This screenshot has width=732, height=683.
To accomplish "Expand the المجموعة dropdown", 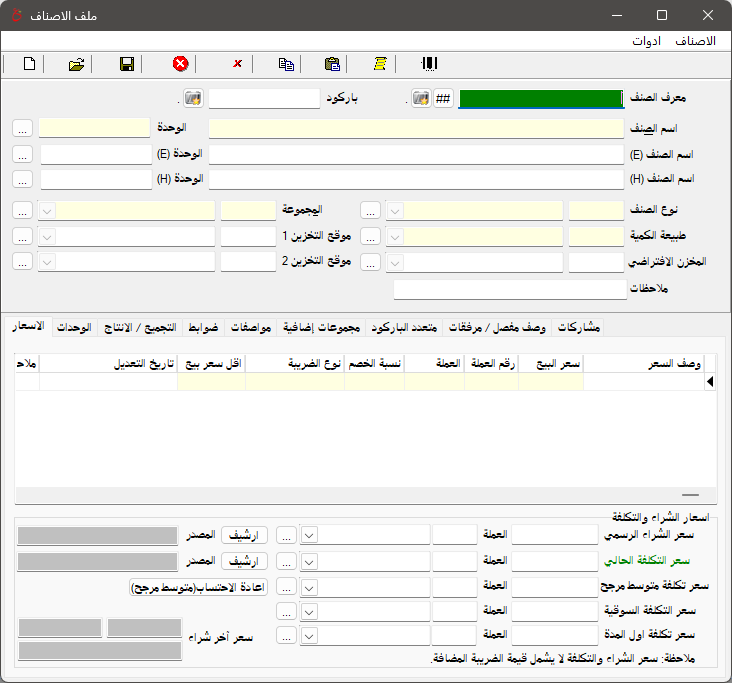I will click(x=47, y=211).
